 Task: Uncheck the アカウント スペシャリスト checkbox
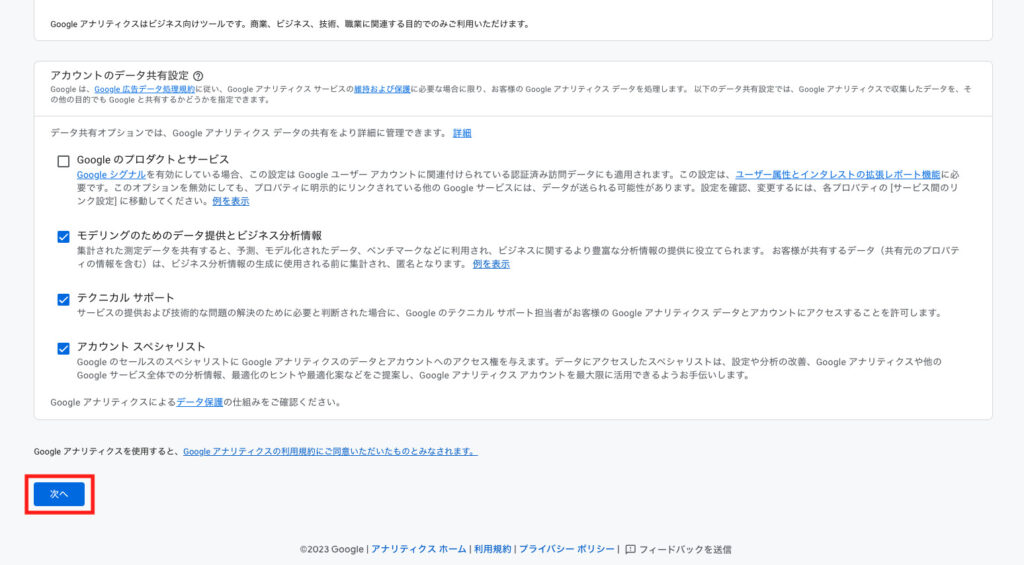point(63,348)
